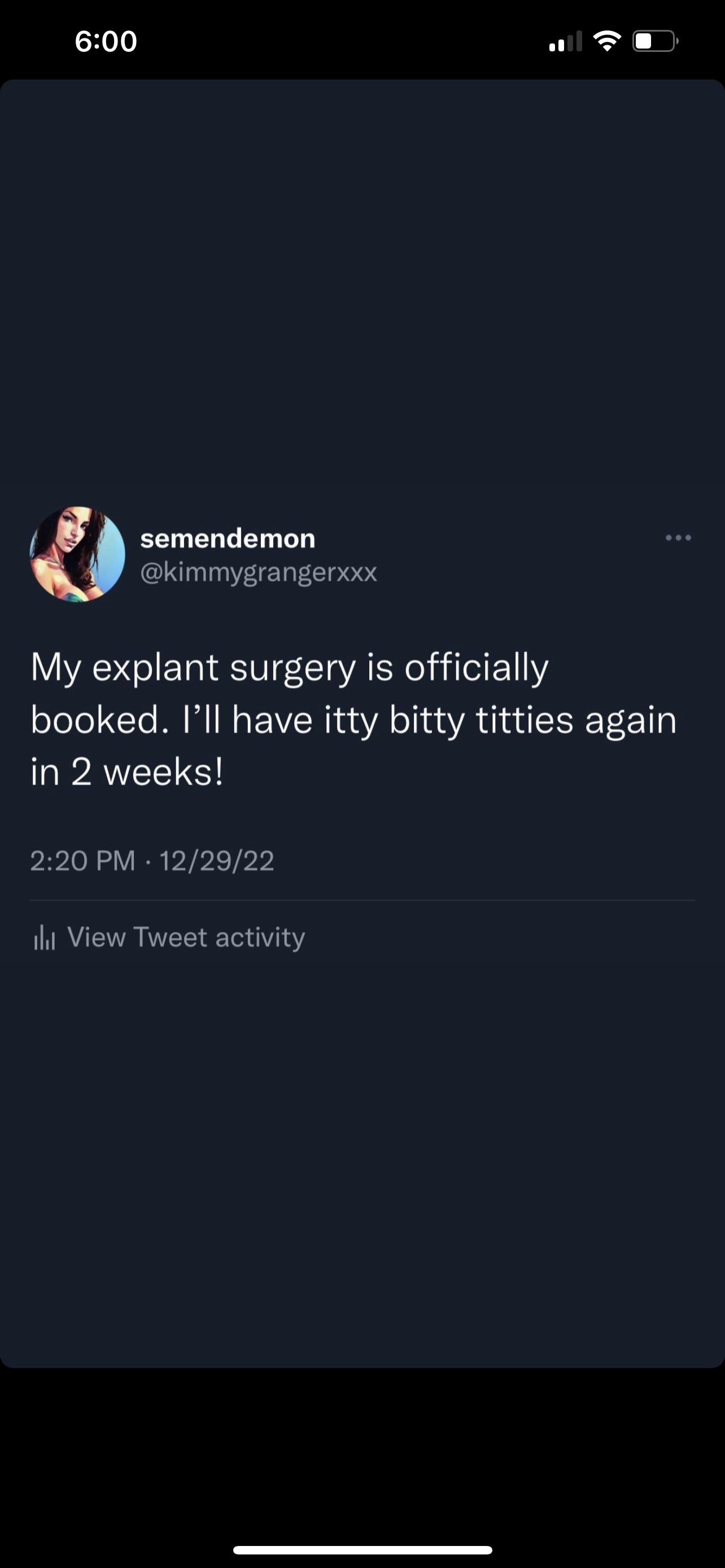Image resolution: width=725 pixels, height=1568 pixels.
Task: Tap the semendemon profile avatar
Action: point(77,554)
